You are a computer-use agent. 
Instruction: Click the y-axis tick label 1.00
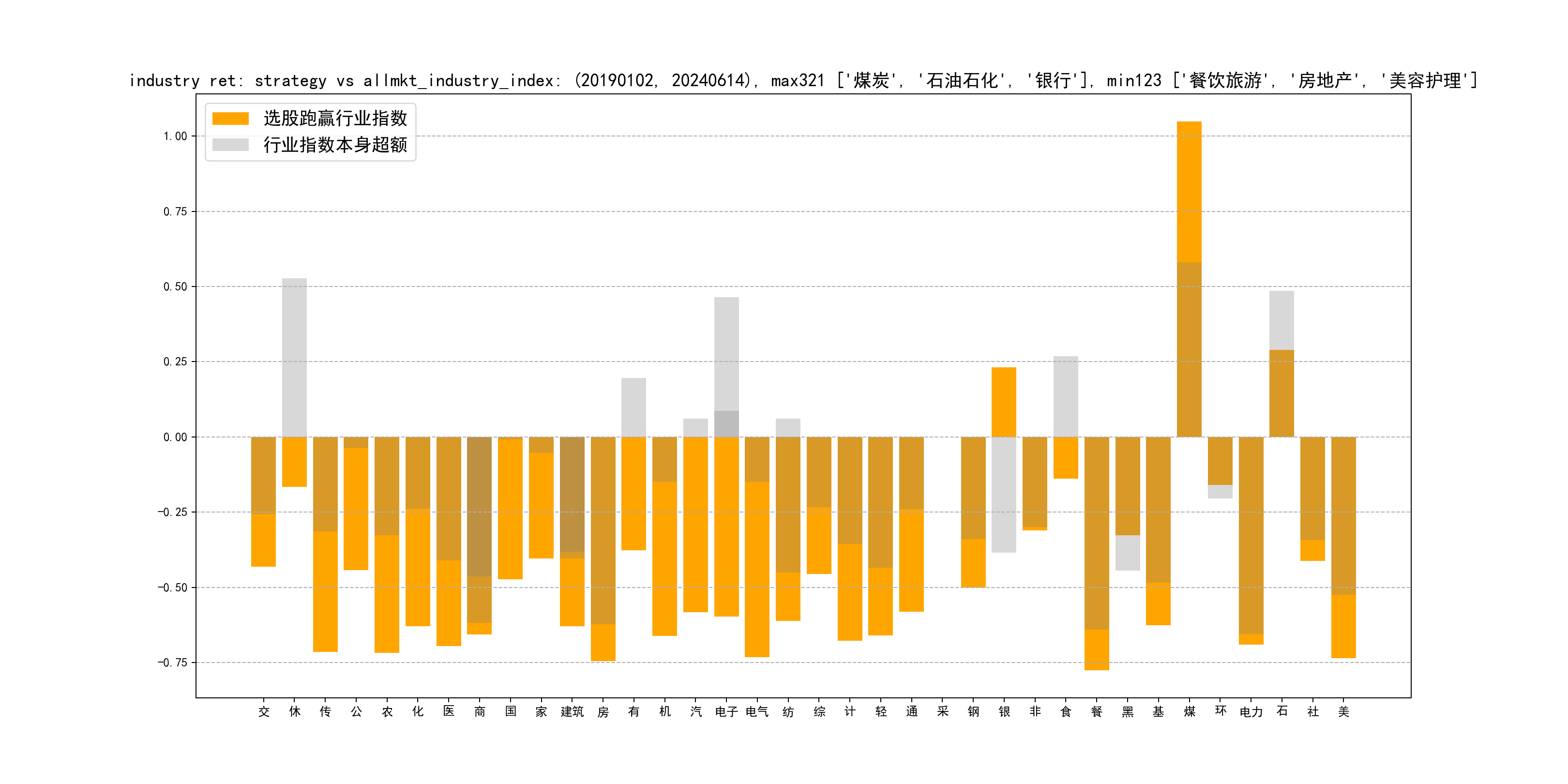click(x=175, y=136)
